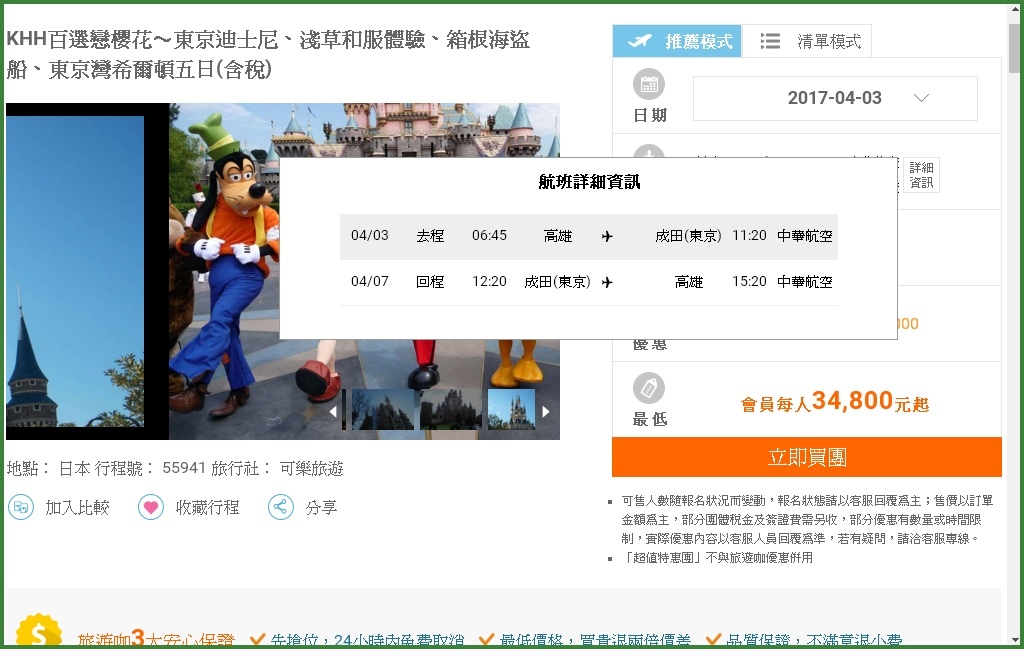This screenshot has width=1024, height=649.
Task: Click the 分享 share icon
Action: (281, 507)
